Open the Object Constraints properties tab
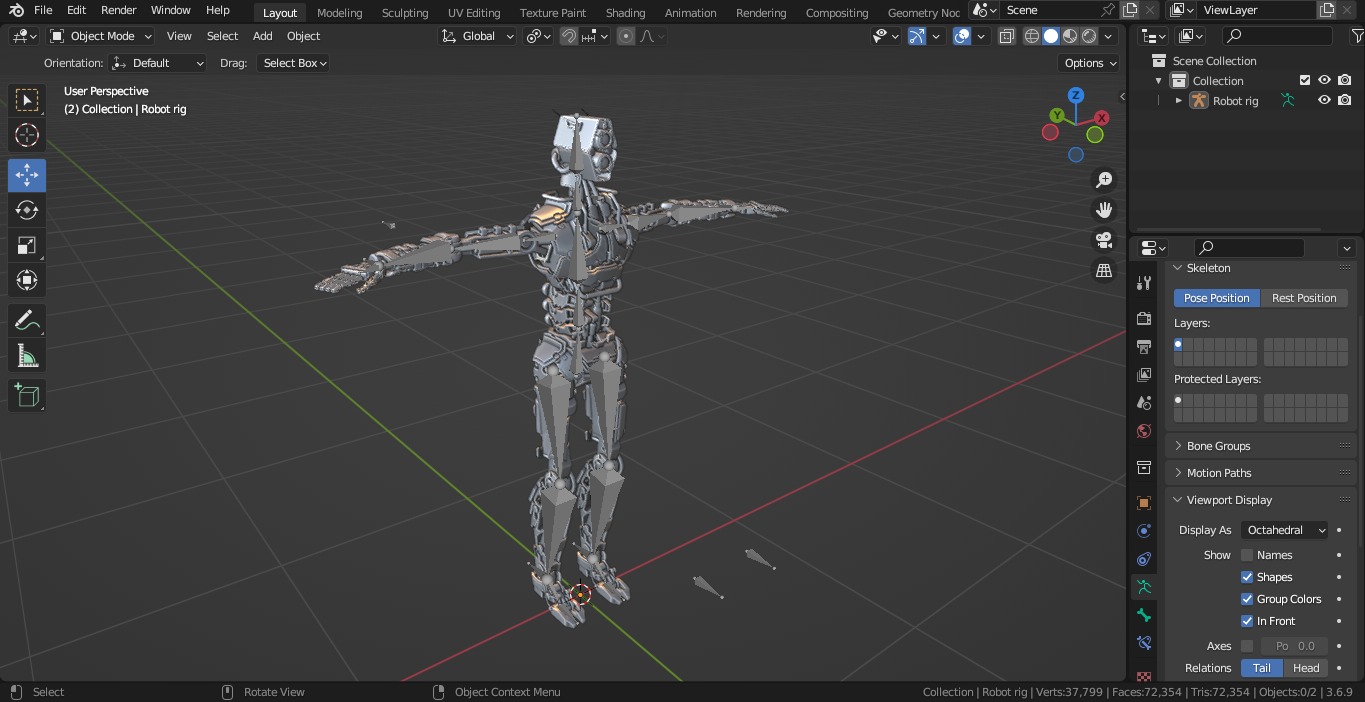Image resolution: width=1365 pixels, height=702 pixels. pyautogui.click(x=1144, y=559)
